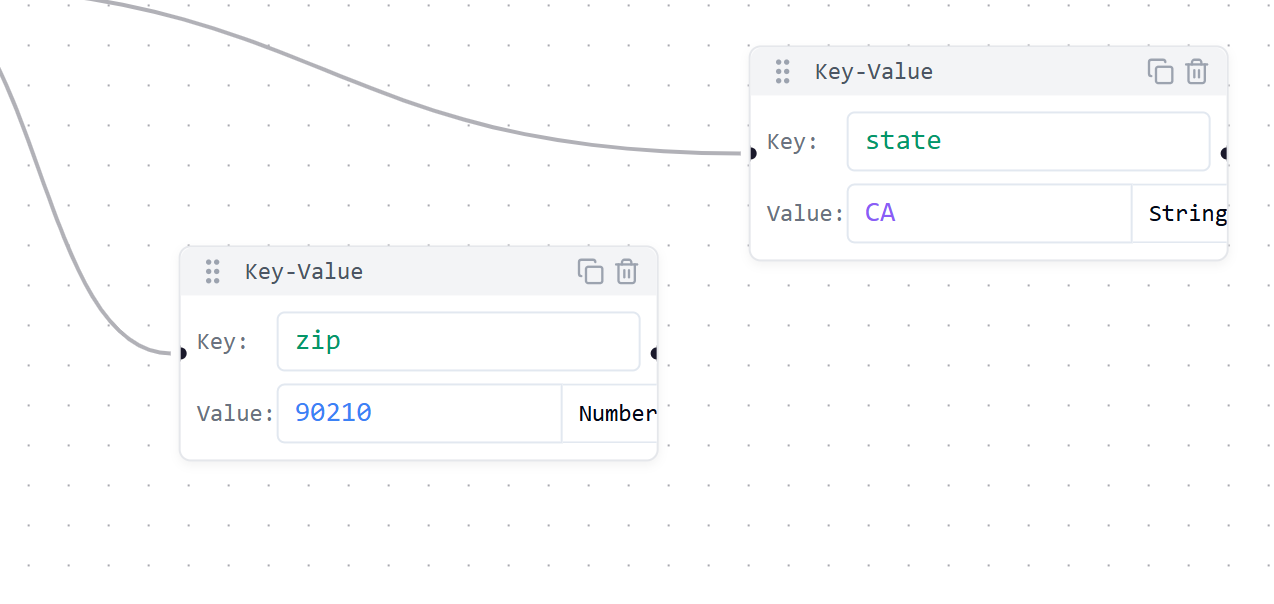1274x604 pixels.
Task: Click the trash icon on the state Key-Value node
Action: 1196,71
